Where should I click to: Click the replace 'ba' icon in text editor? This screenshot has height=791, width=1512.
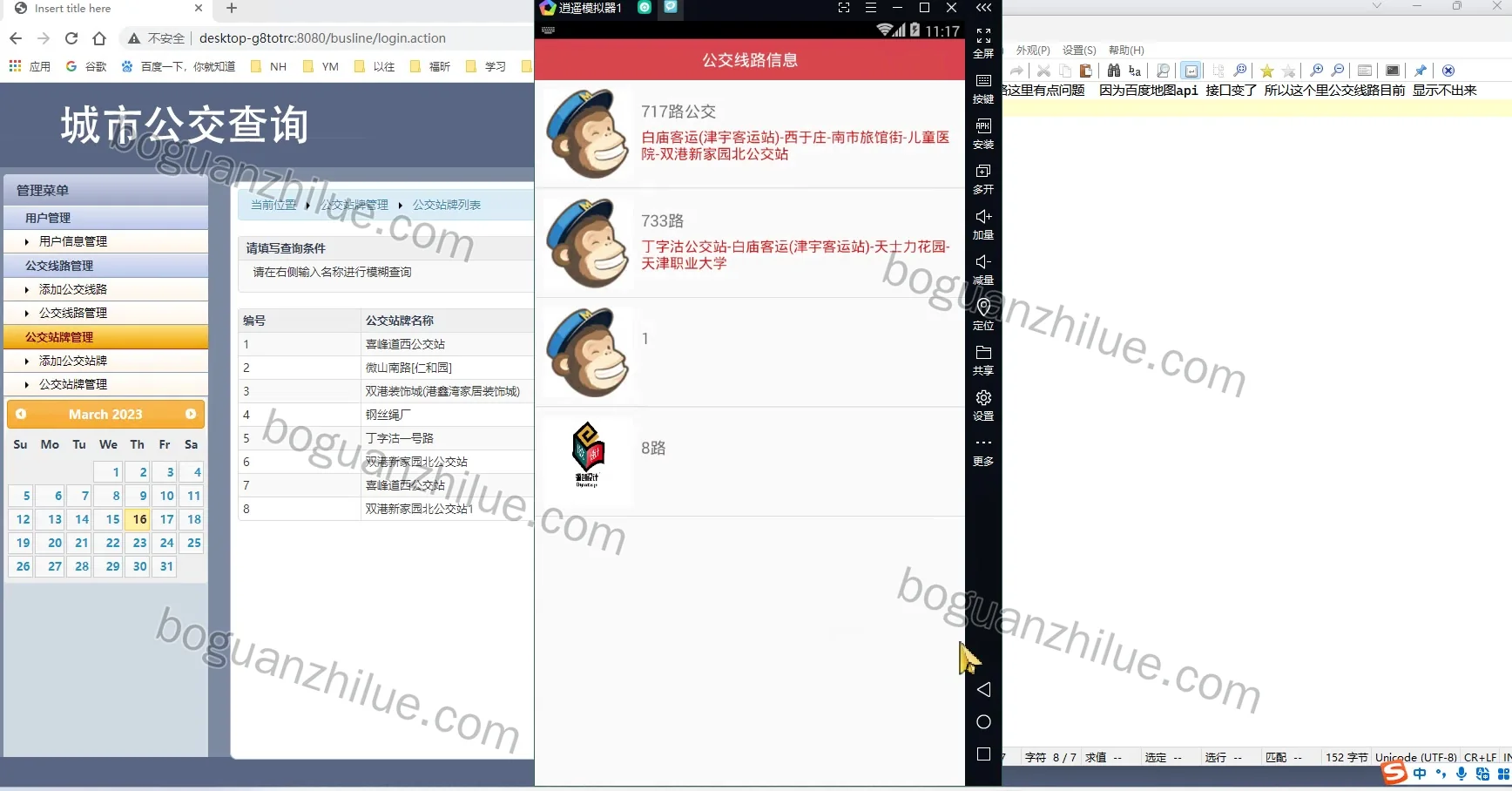coord(1135,71)
